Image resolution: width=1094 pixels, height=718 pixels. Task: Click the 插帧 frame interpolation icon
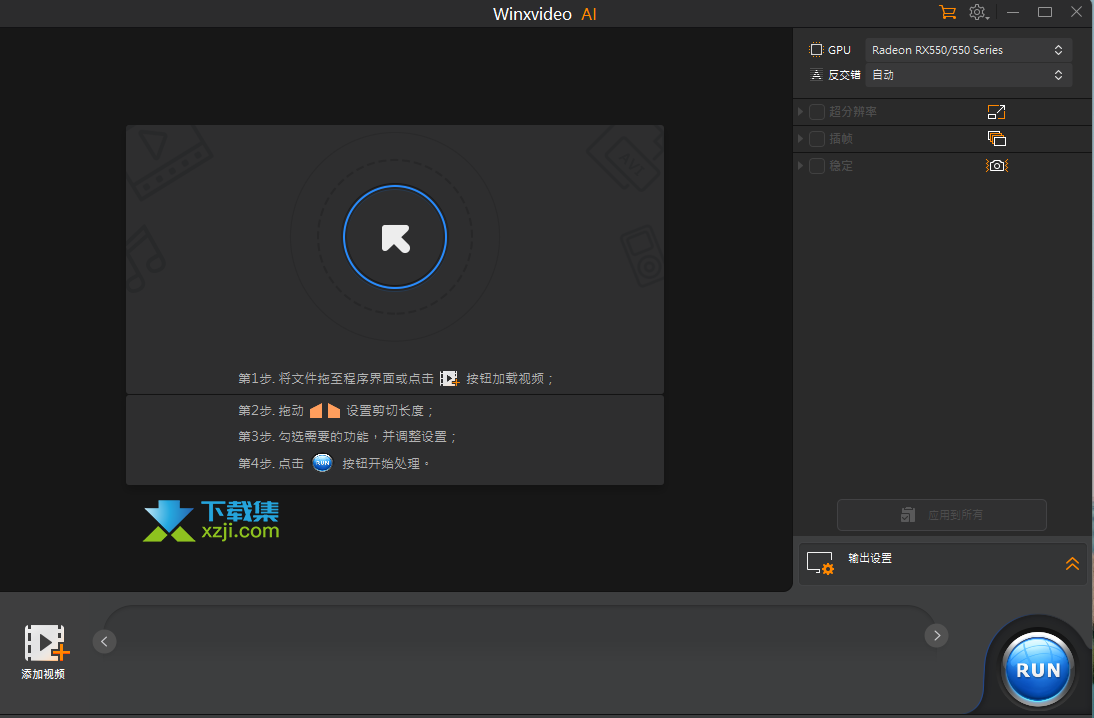[x=996, y=138]
